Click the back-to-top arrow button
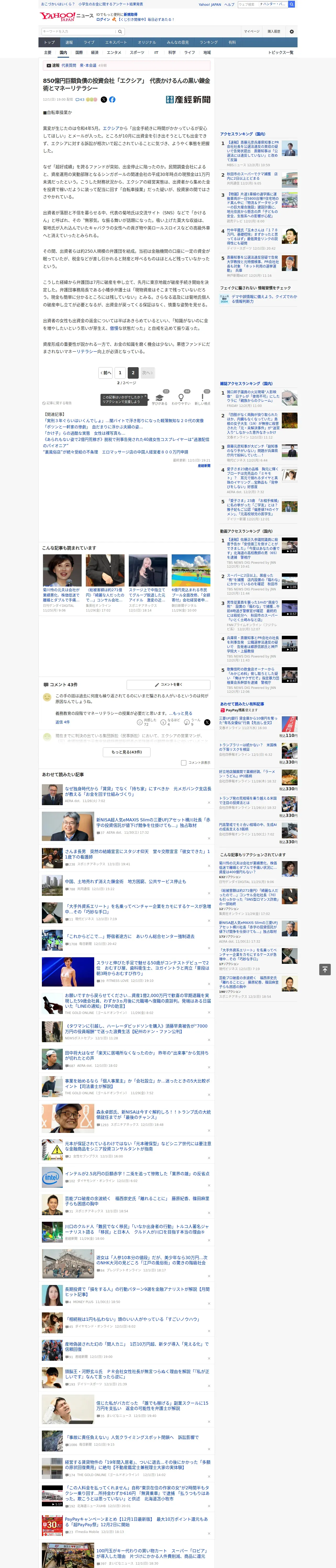The height and width of the screenshot is (1568, 336). tap(325, 969)
